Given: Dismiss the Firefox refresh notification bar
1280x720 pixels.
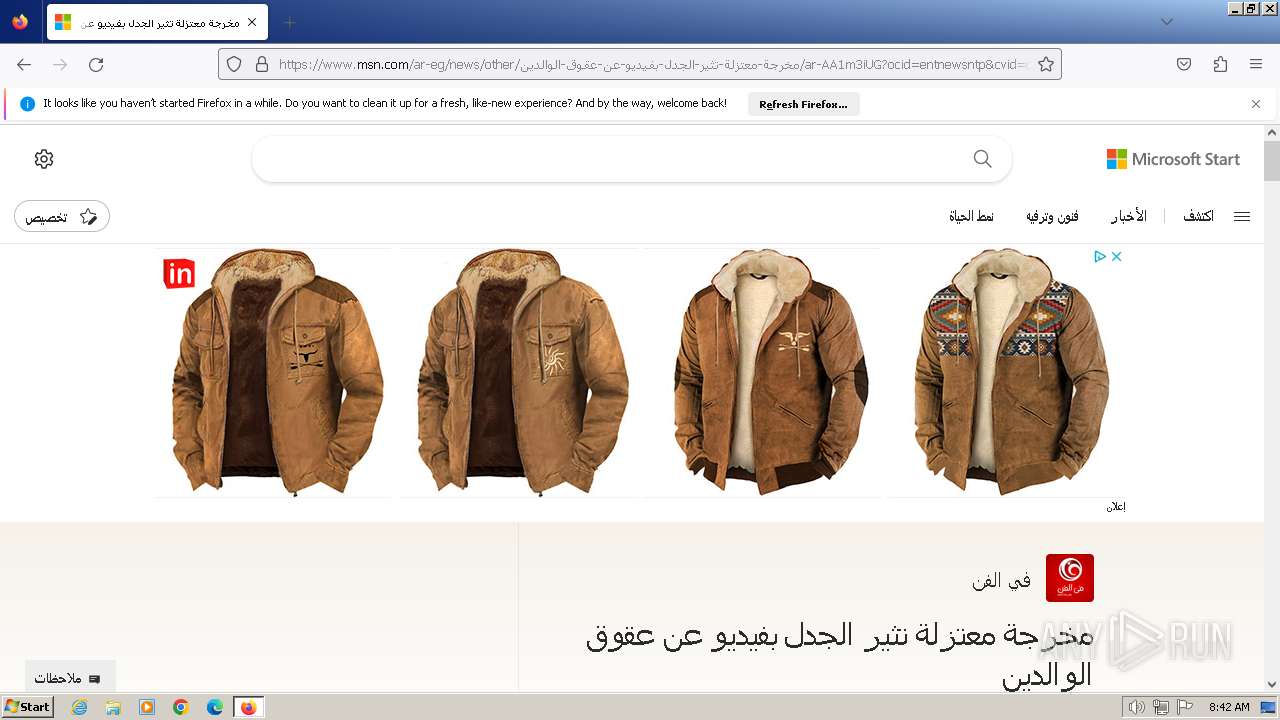Looking at the screenshot, I should tap(1256, 104).
